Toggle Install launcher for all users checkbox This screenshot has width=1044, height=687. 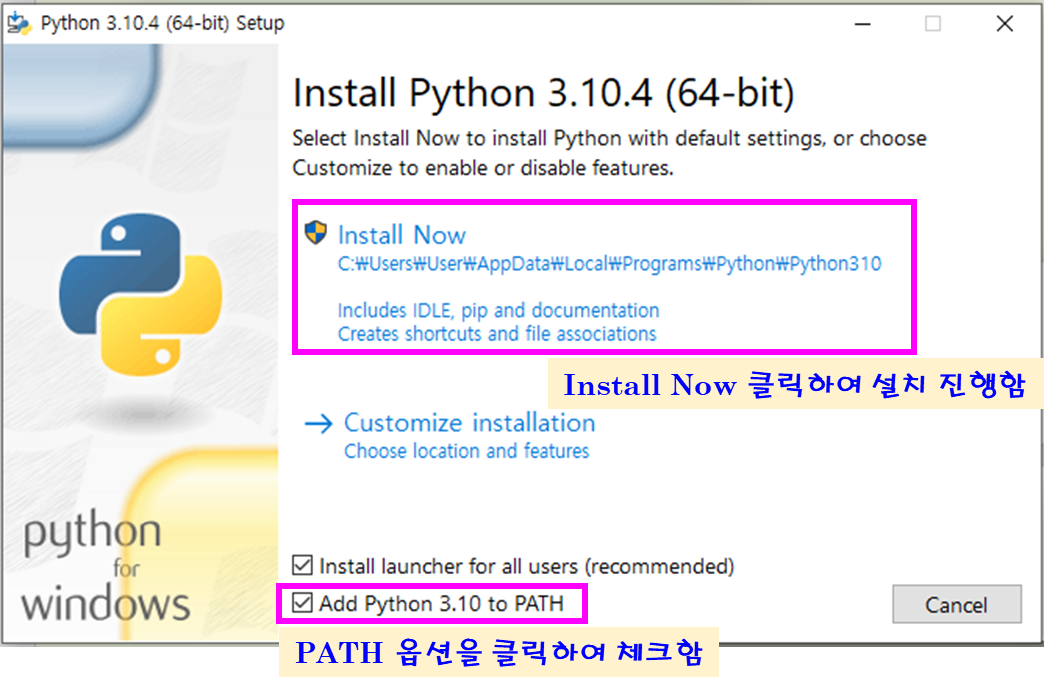[x=302, y=565]
